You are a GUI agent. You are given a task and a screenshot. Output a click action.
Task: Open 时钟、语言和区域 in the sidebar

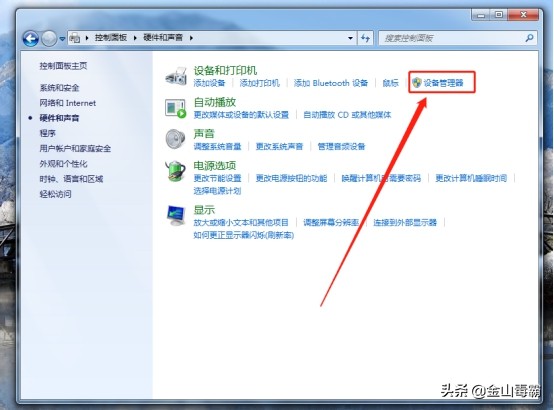pos(71,178)
